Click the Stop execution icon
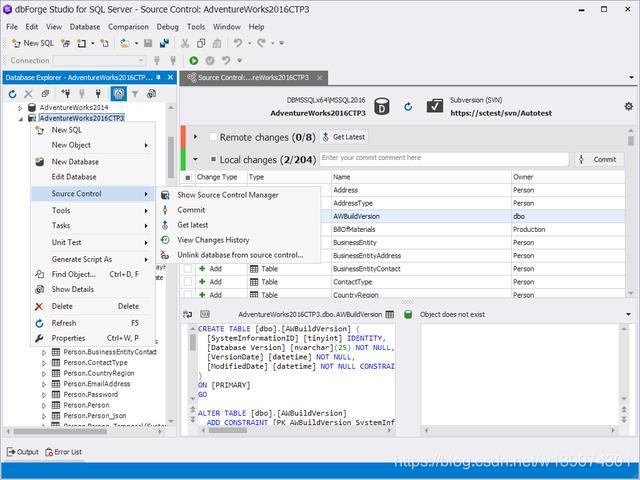 (210, 60)
